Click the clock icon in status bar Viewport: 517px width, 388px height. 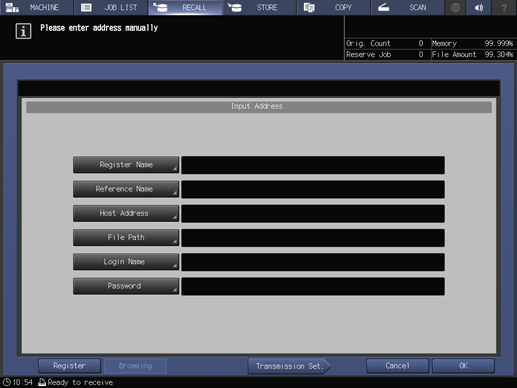pos(7,382)
